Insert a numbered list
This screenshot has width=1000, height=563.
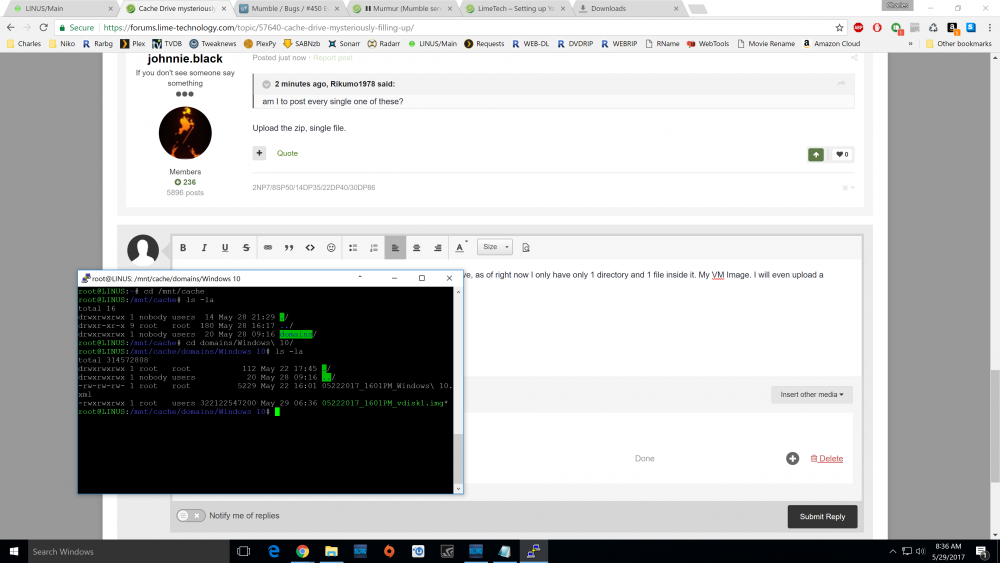click(374, 247)
